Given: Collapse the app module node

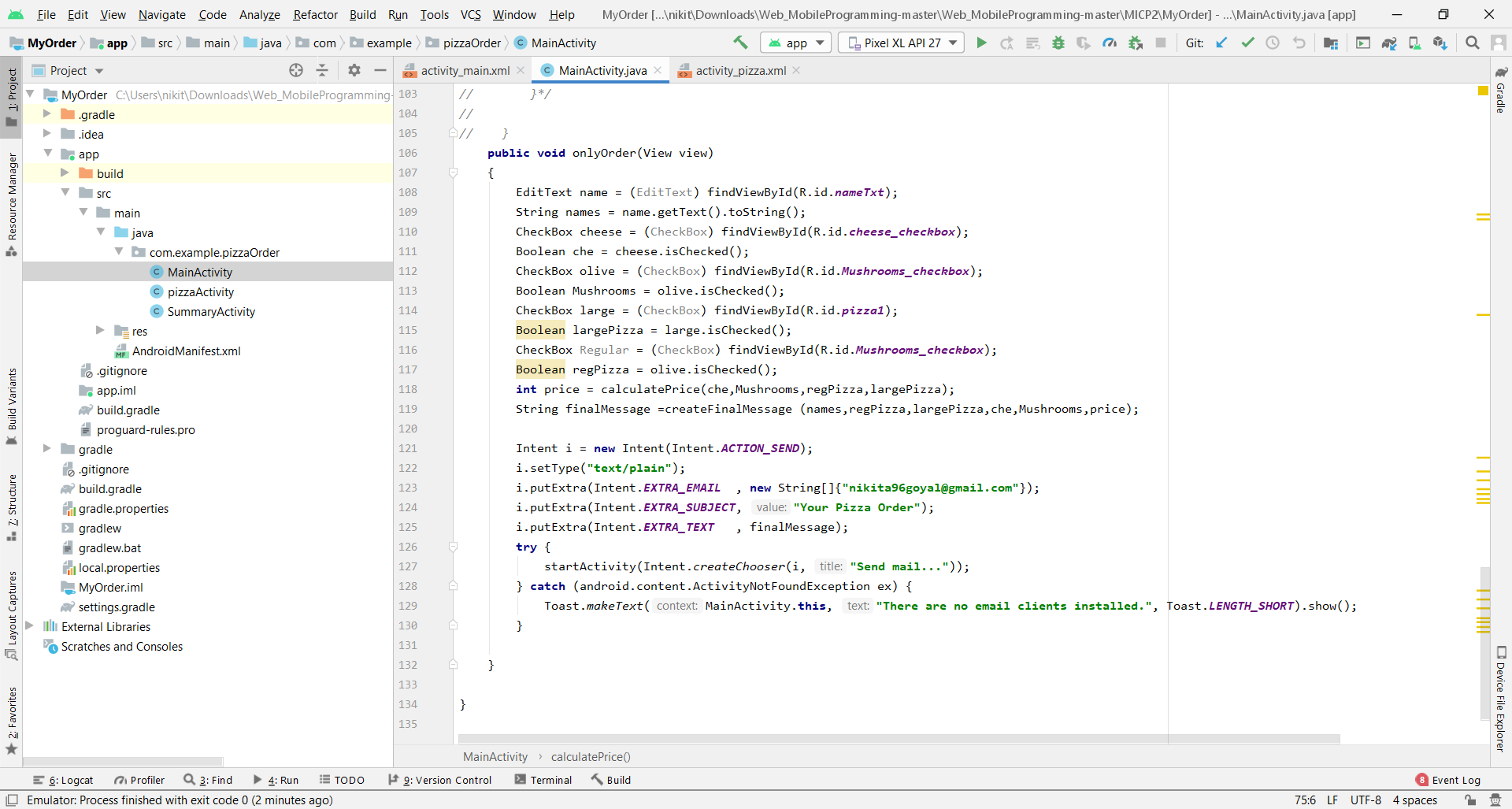Looking at the screenshot, I should [x=47, y=153].
